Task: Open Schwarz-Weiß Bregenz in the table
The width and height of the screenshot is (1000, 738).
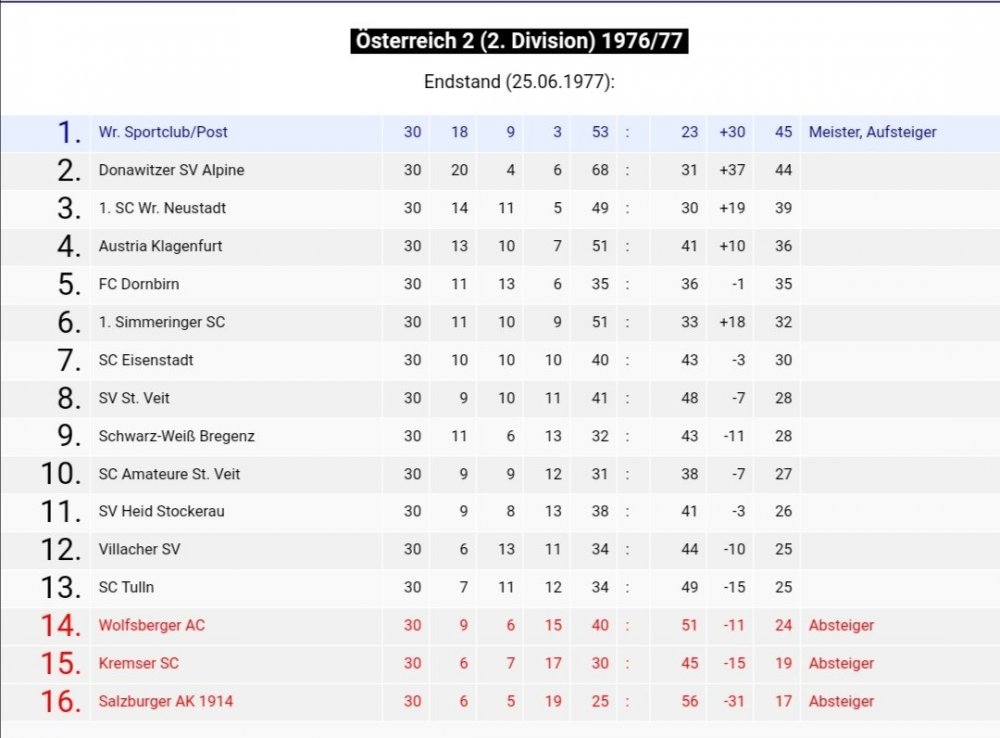Action: point(176,436)
